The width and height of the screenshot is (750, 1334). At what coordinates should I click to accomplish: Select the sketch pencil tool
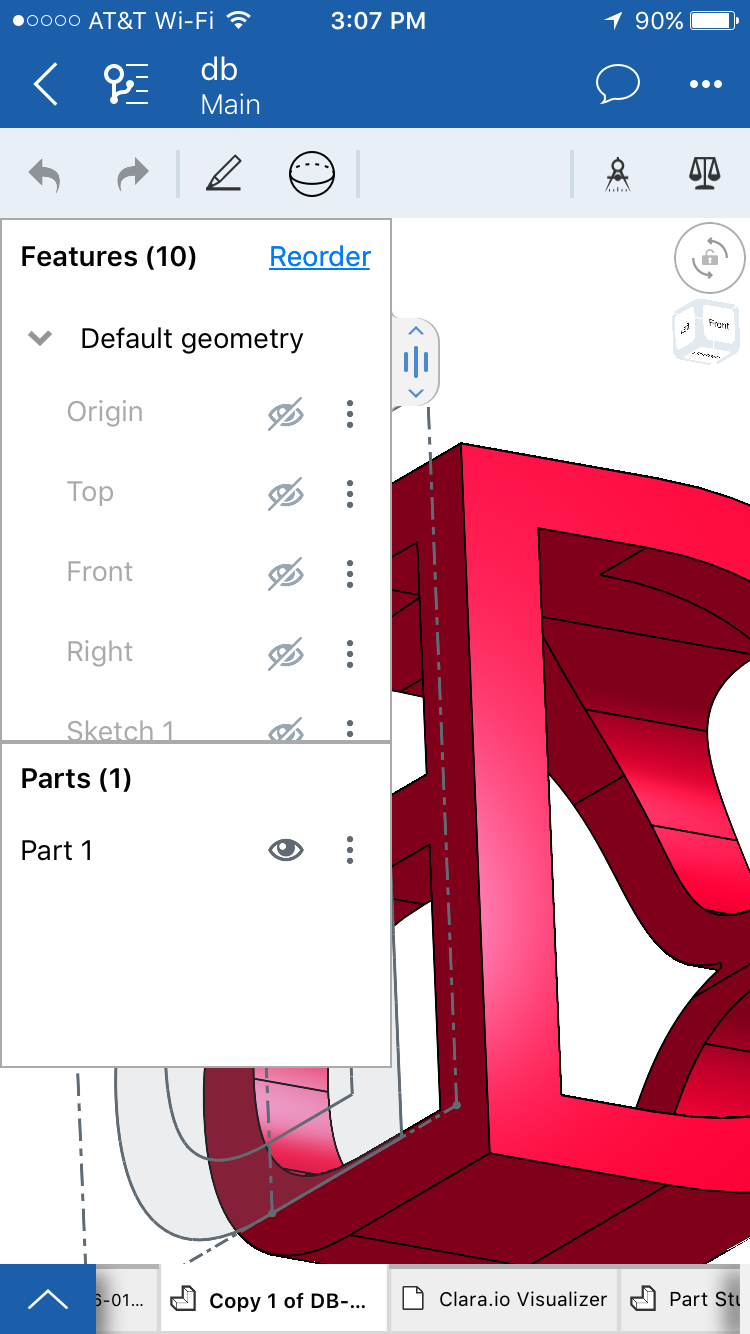coord(224,175)
